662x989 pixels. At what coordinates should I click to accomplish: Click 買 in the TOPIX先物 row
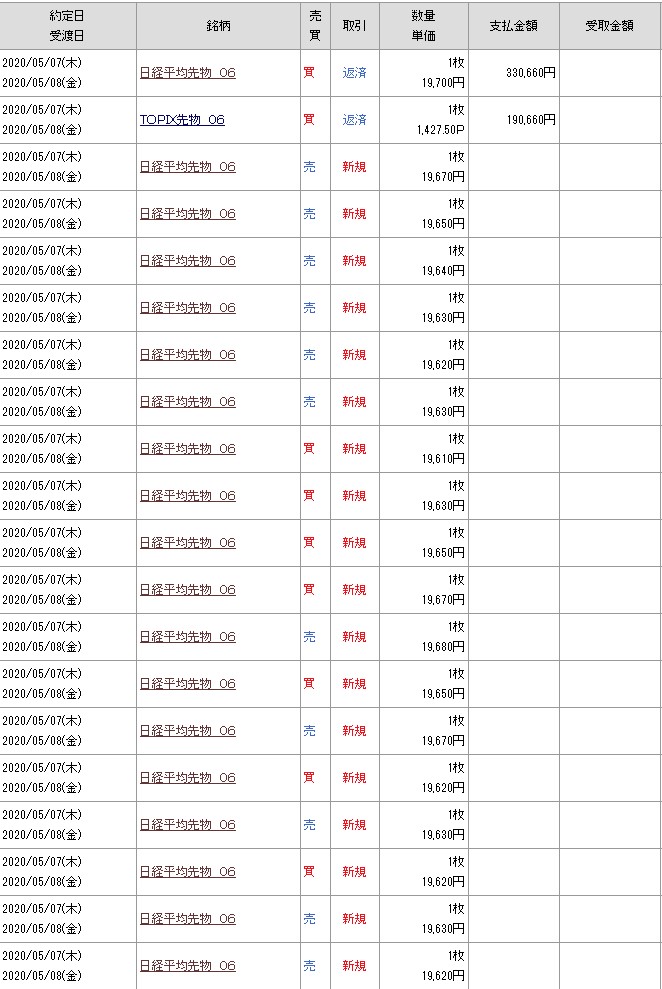click(x=309, y=120)
